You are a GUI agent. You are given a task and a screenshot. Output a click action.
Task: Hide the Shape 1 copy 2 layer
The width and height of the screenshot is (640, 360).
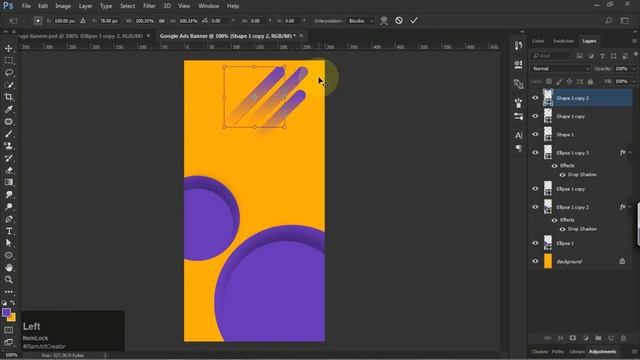pos(535,98)
